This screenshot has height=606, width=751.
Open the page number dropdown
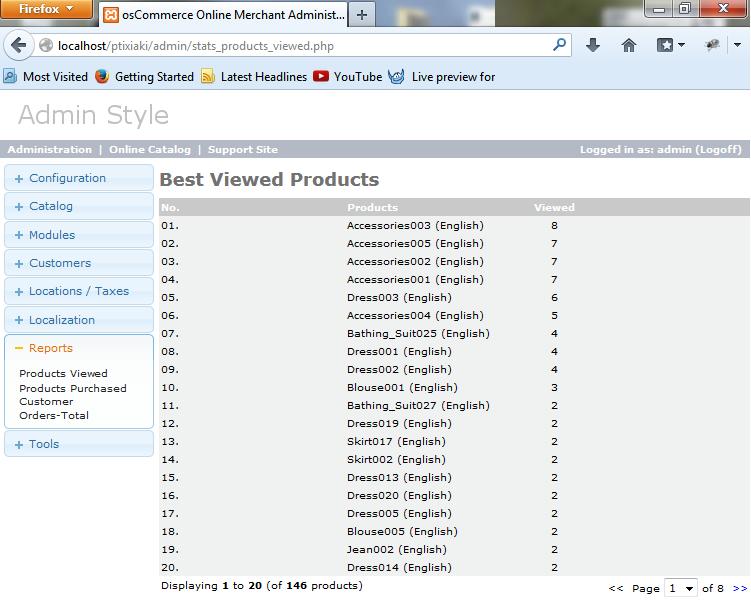(x=680, y=588)
